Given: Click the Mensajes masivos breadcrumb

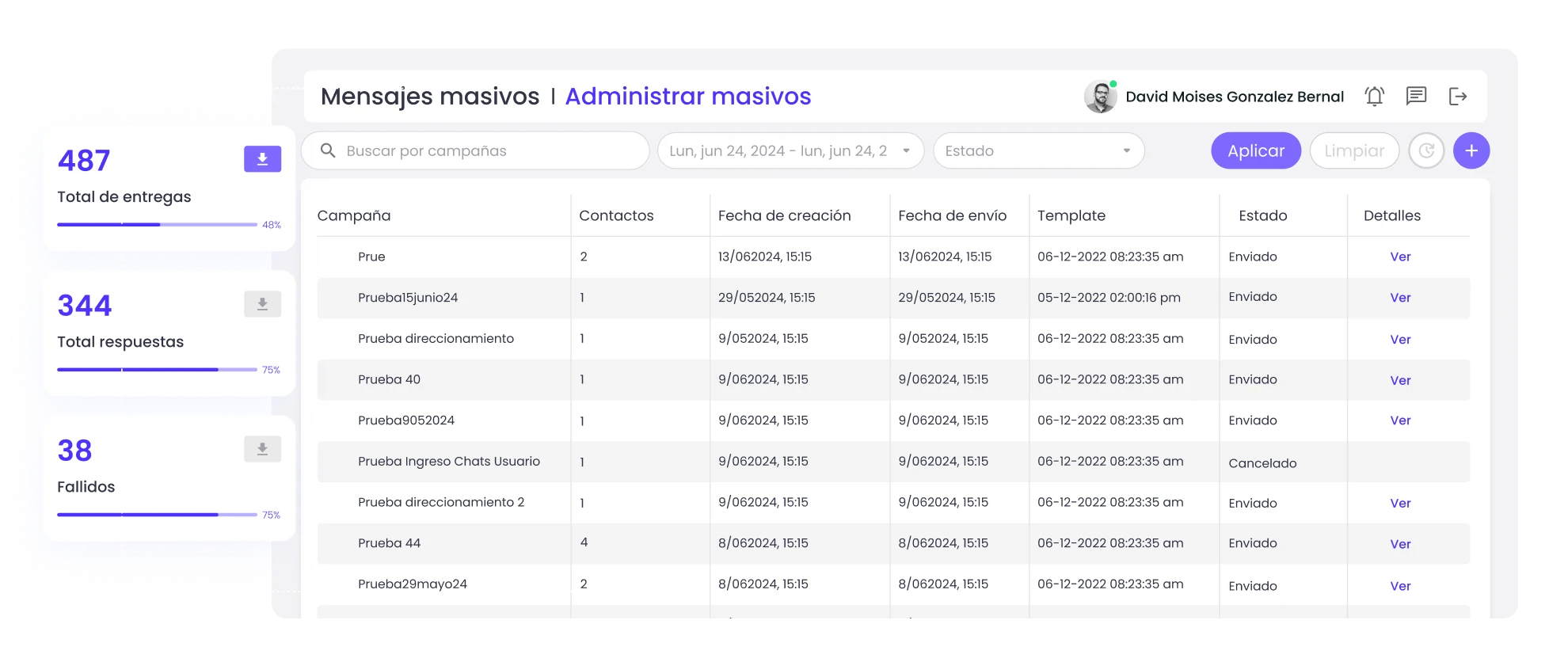Looking at the screenshot, I should point(430,97).
